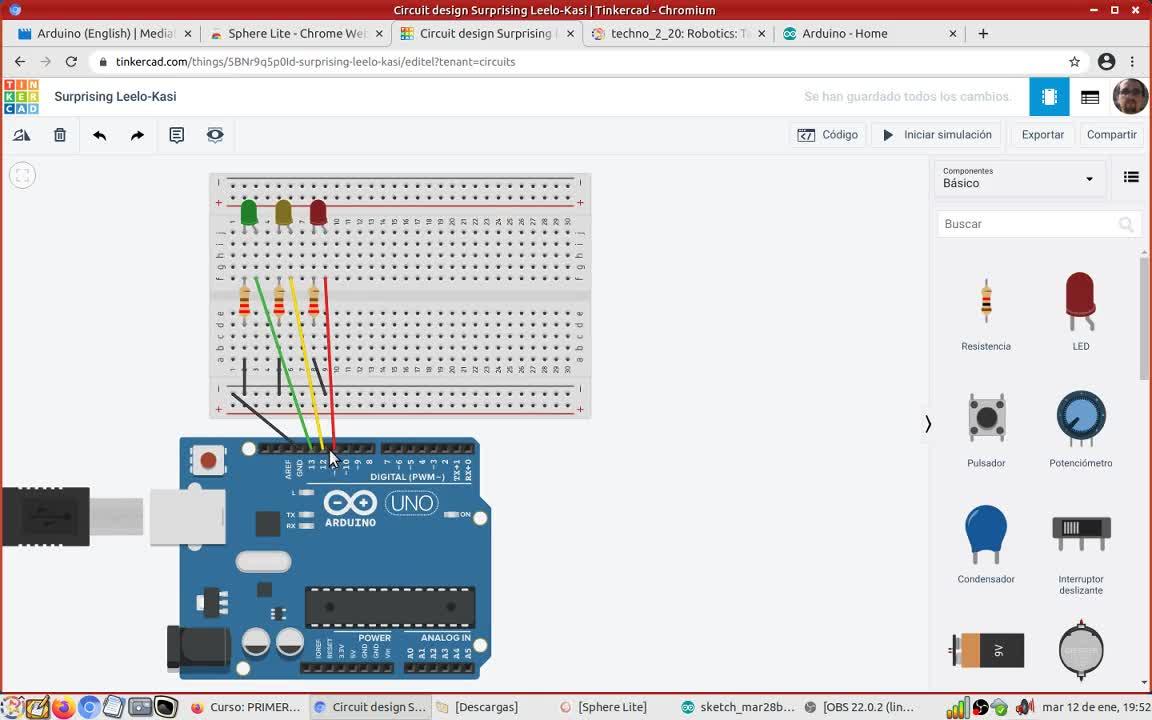
Task: Toggle notes visibility eye icon
Action: click(x=215, y=135)
